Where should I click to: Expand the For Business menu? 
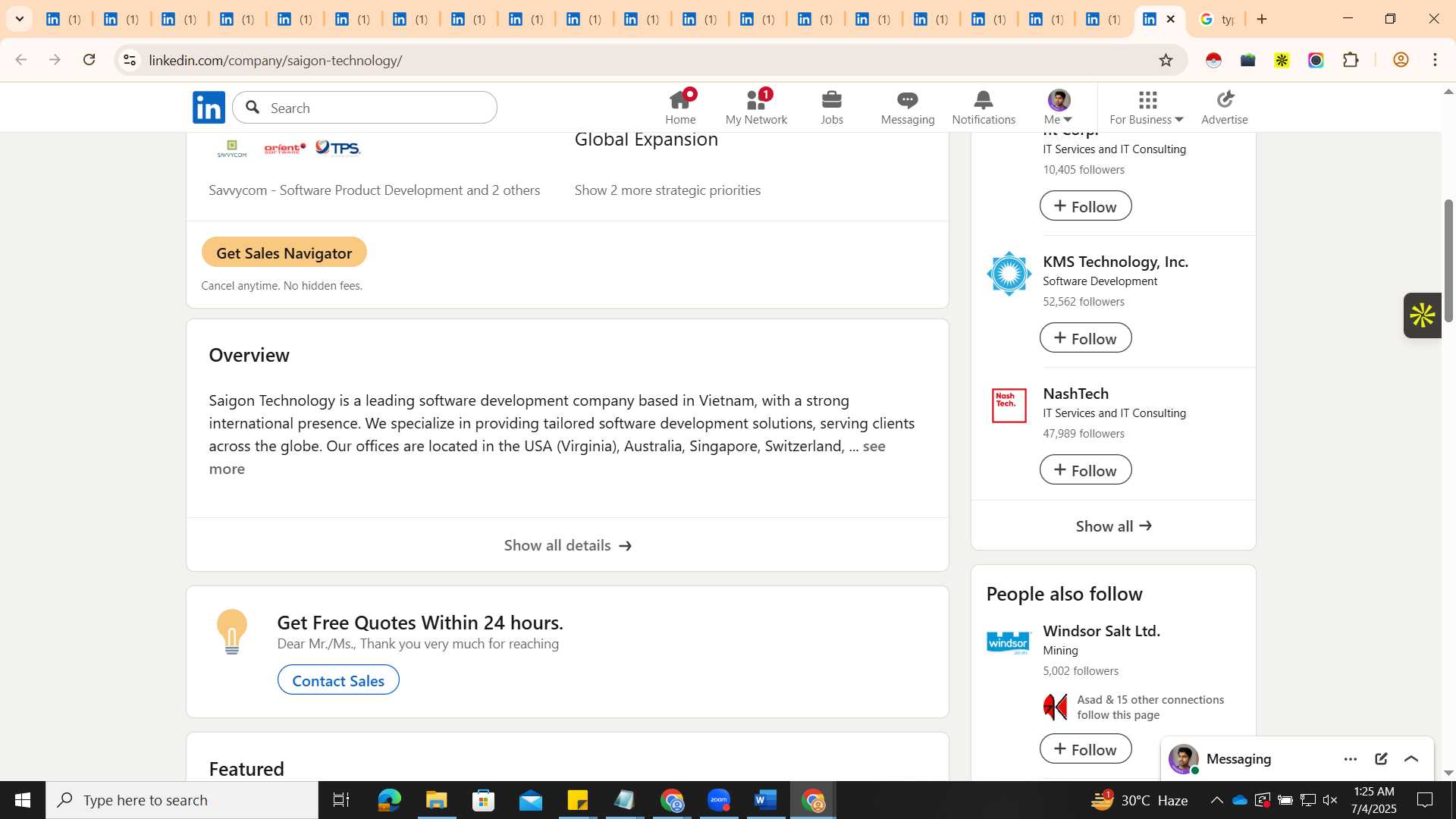click(x=1147, y=108)
